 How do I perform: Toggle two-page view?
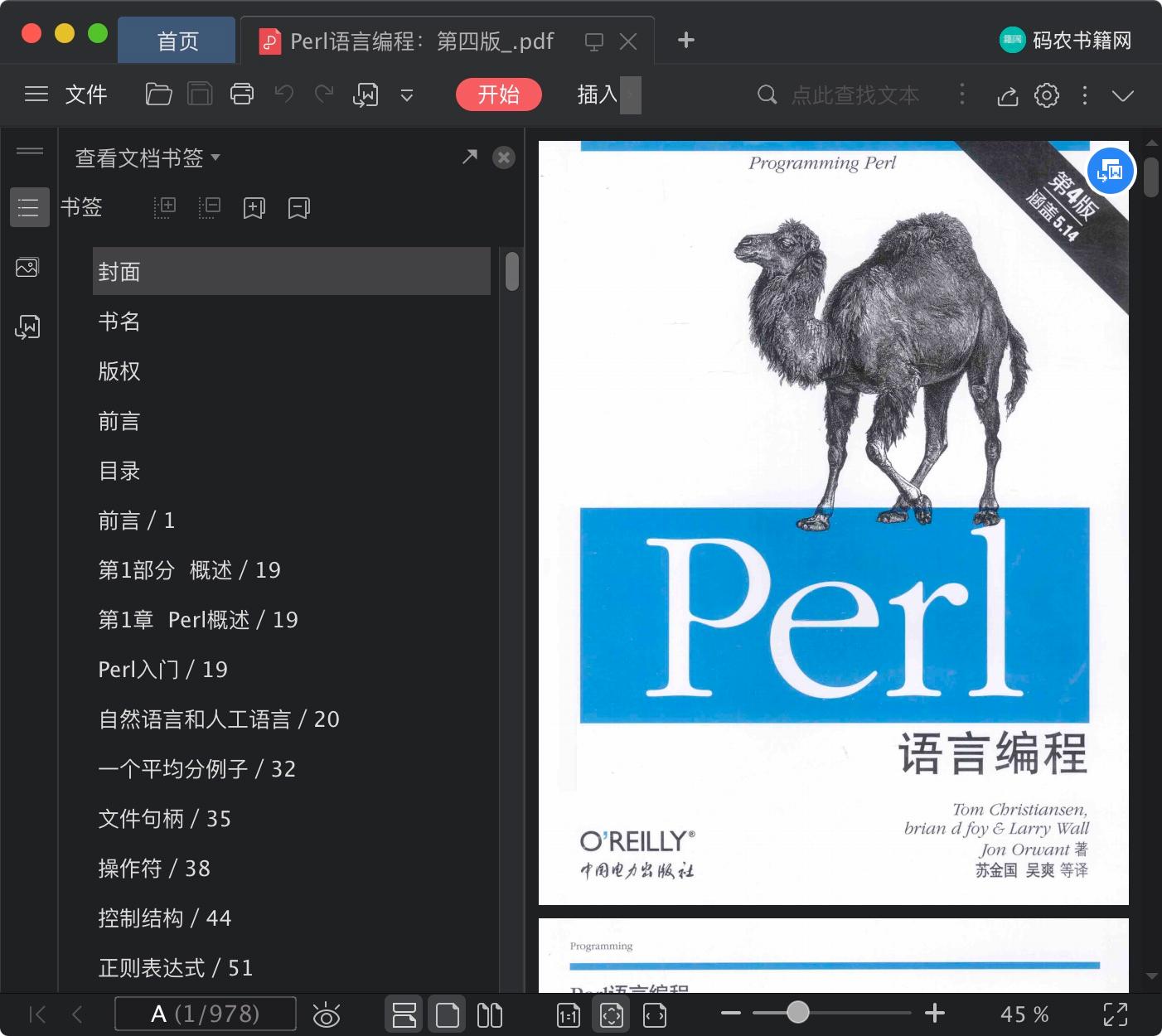coord(490,1014)
